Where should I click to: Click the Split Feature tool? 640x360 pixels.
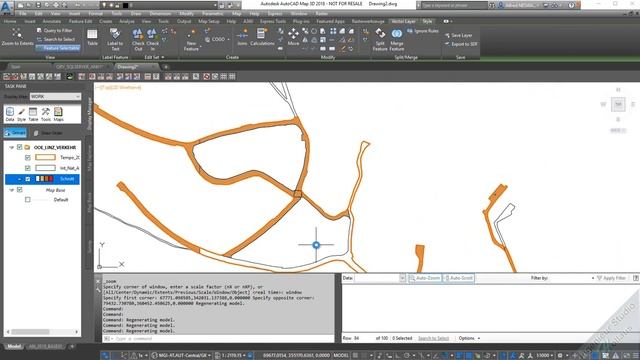pos(380,40)
